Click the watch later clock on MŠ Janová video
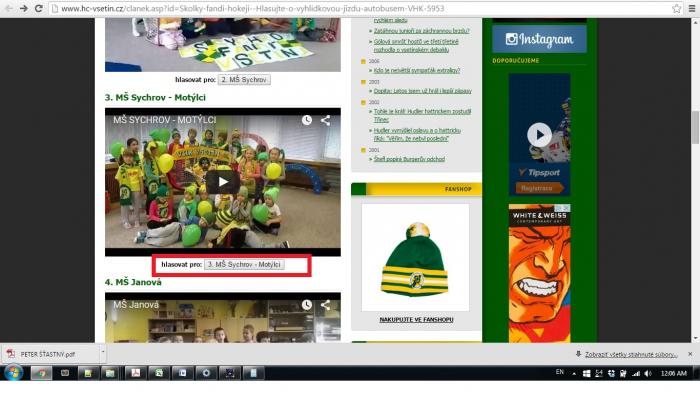 307,305
